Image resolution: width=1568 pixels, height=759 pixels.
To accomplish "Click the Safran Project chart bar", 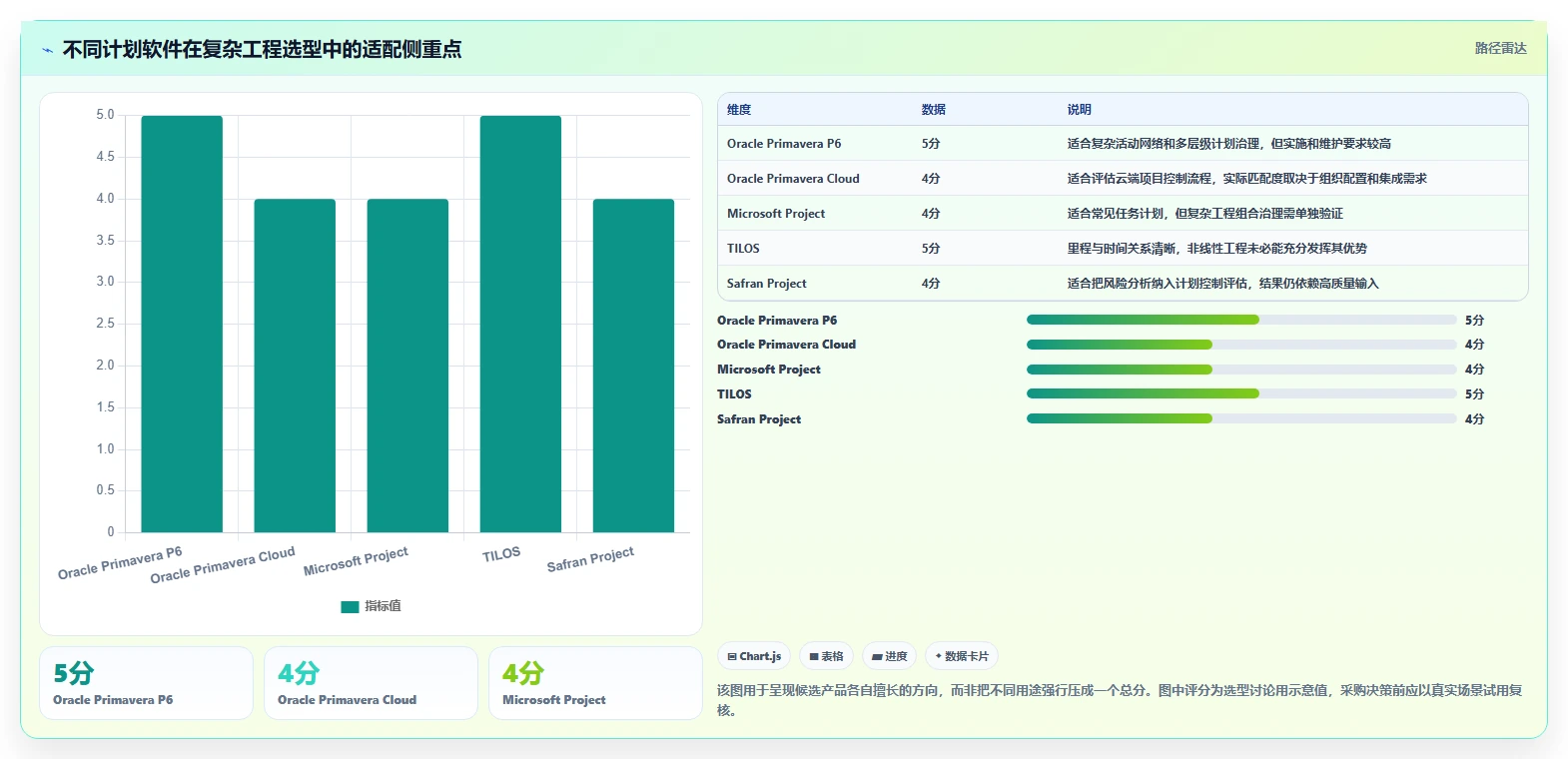I will pos(633,366).
